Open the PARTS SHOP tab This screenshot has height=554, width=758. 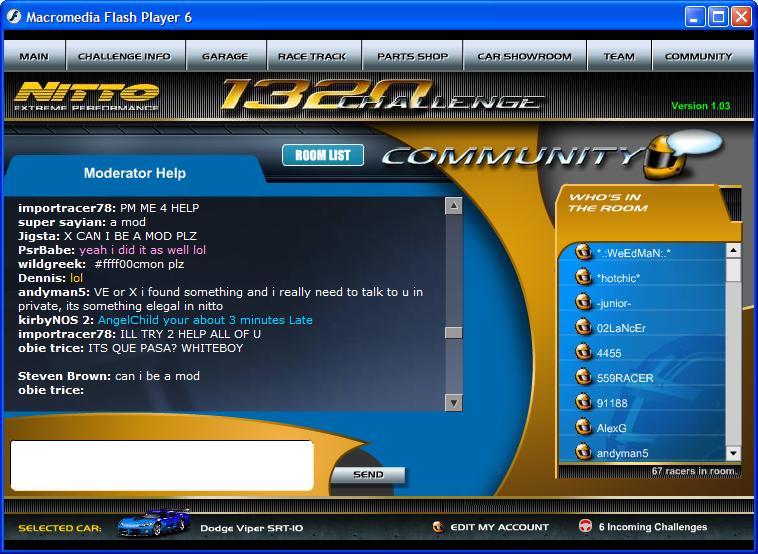412,56
